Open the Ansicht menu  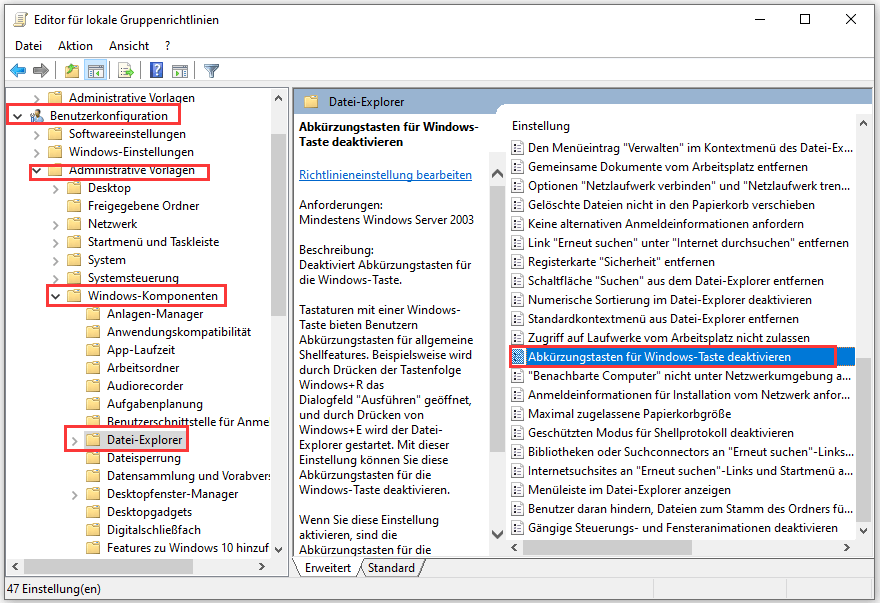[129, 45]
